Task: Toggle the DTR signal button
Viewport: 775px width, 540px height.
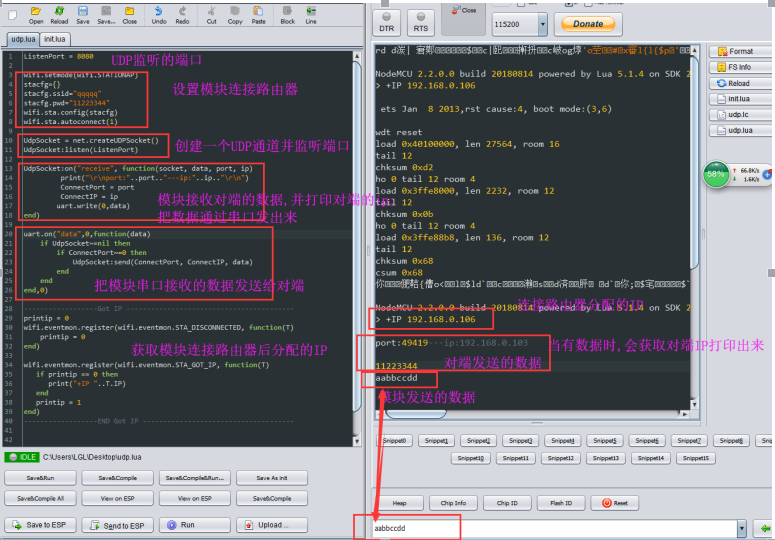Action: (x=387, y=23)
